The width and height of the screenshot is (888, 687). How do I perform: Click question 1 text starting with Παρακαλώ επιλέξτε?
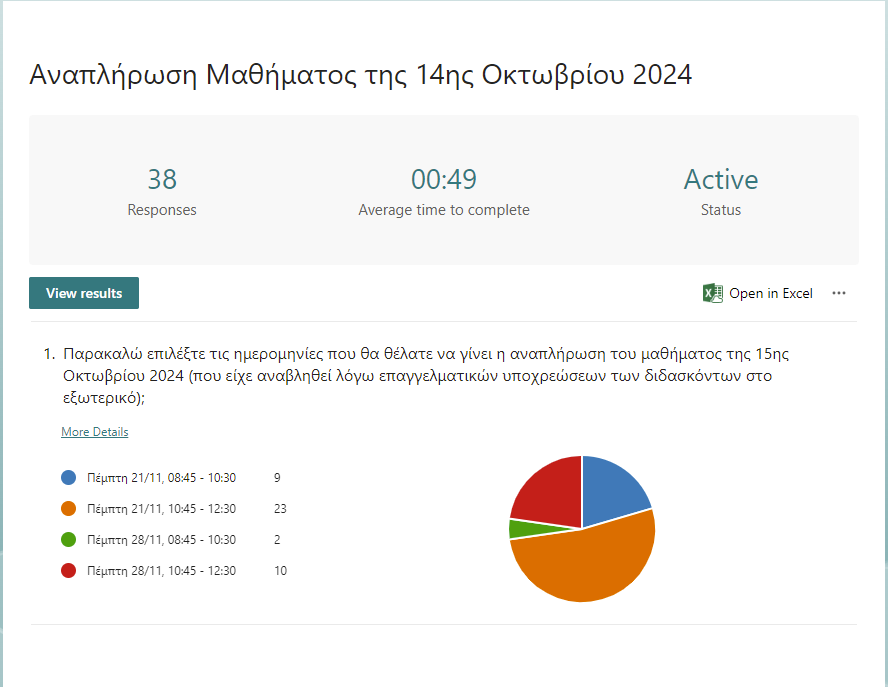(x=426, y=375)
